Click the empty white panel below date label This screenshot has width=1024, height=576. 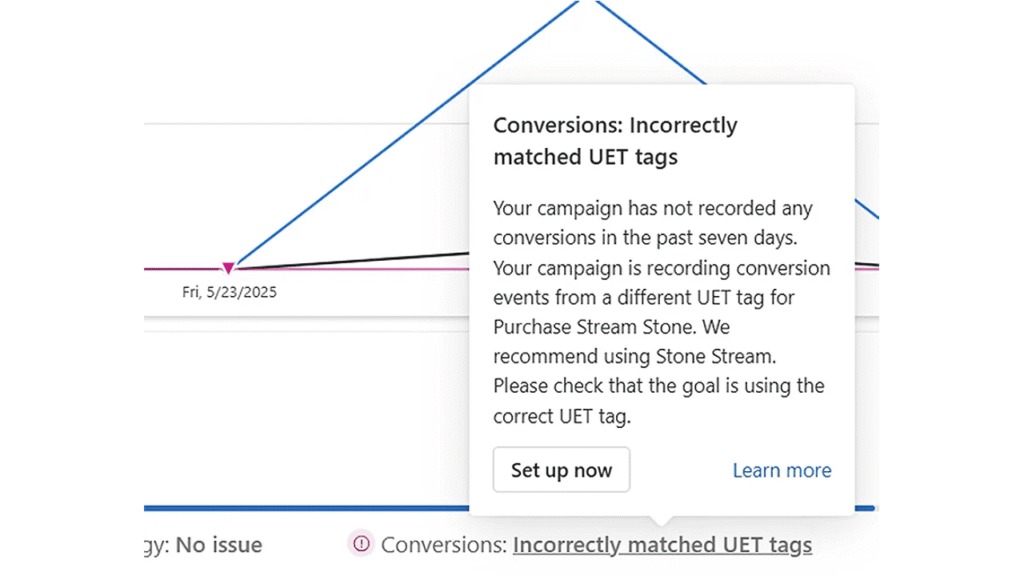click(x=306, y=418)
